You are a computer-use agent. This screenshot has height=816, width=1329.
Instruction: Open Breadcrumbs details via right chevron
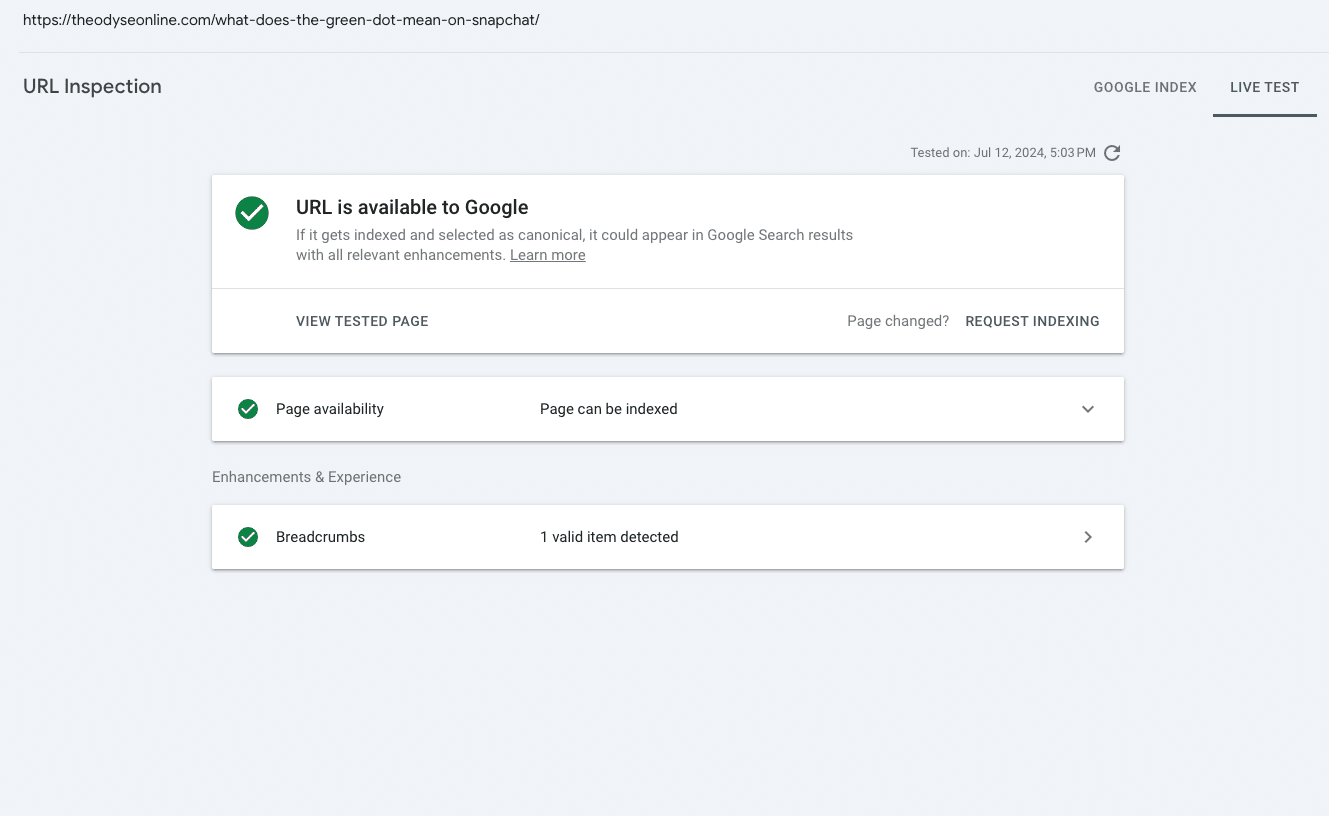pyautogui.click(x=1088, y=537)
